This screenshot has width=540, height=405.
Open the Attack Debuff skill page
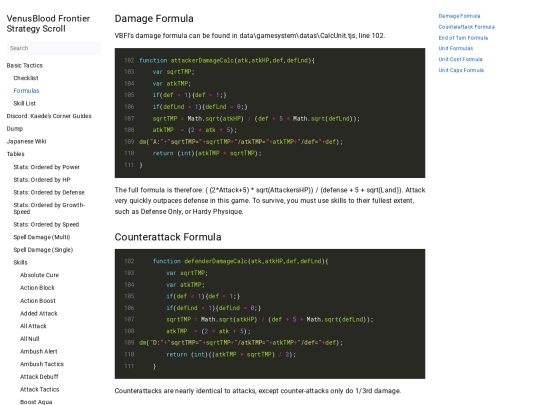tap(39, 377)
